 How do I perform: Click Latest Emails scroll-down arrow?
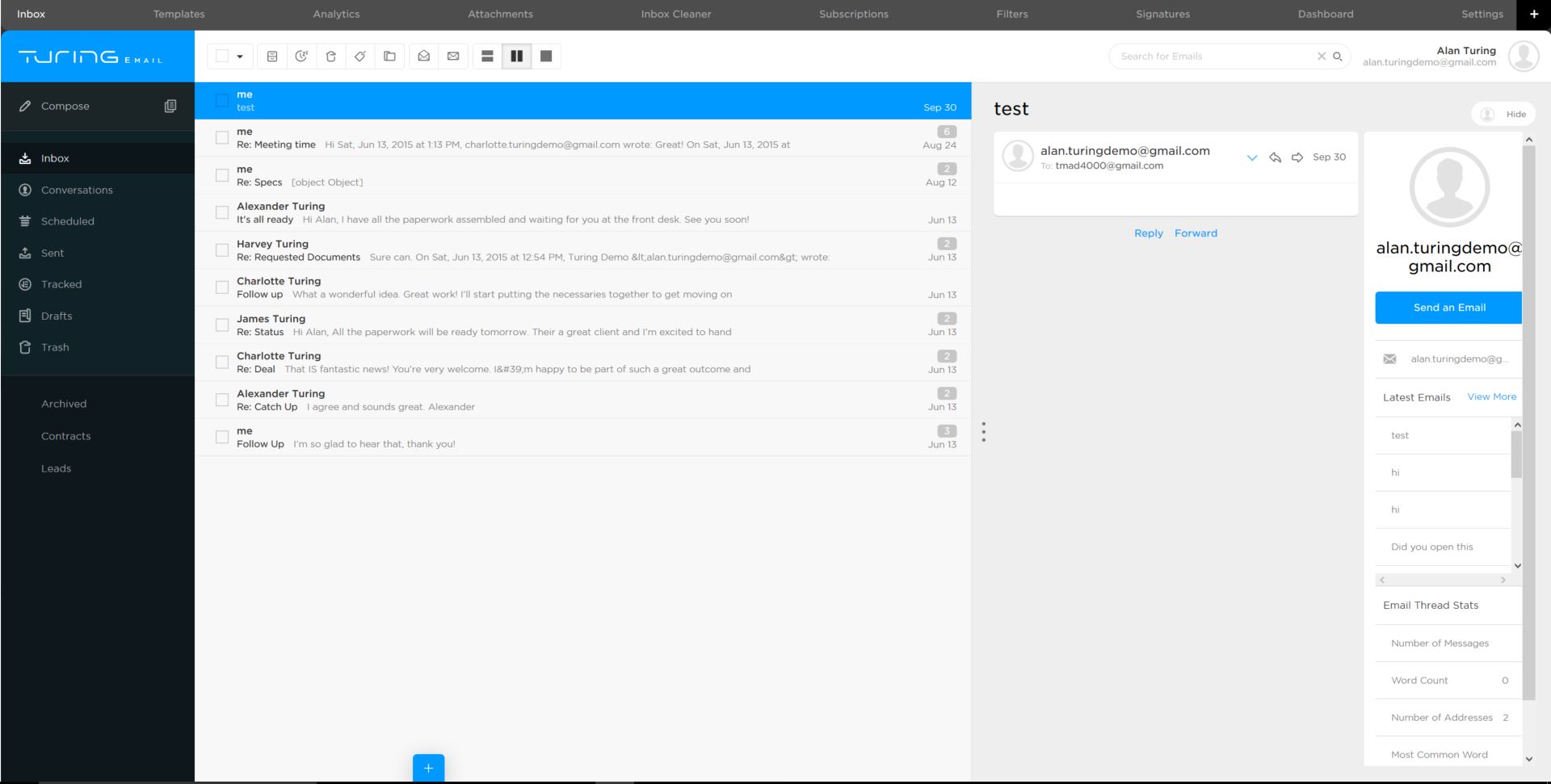1517,565
